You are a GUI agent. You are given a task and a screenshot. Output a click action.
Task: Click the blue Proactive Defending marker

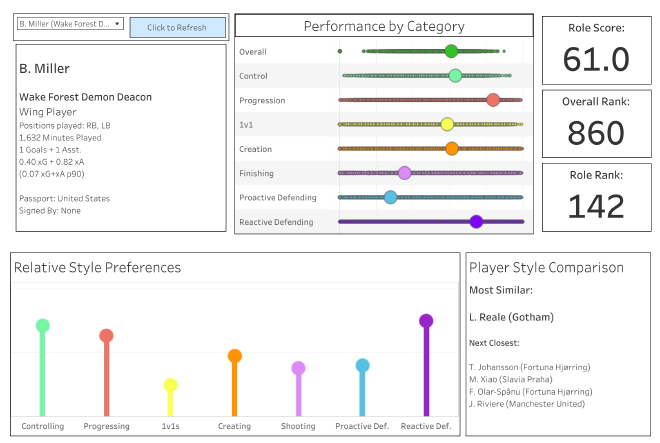pyautogui.click(x=390, y=197)
